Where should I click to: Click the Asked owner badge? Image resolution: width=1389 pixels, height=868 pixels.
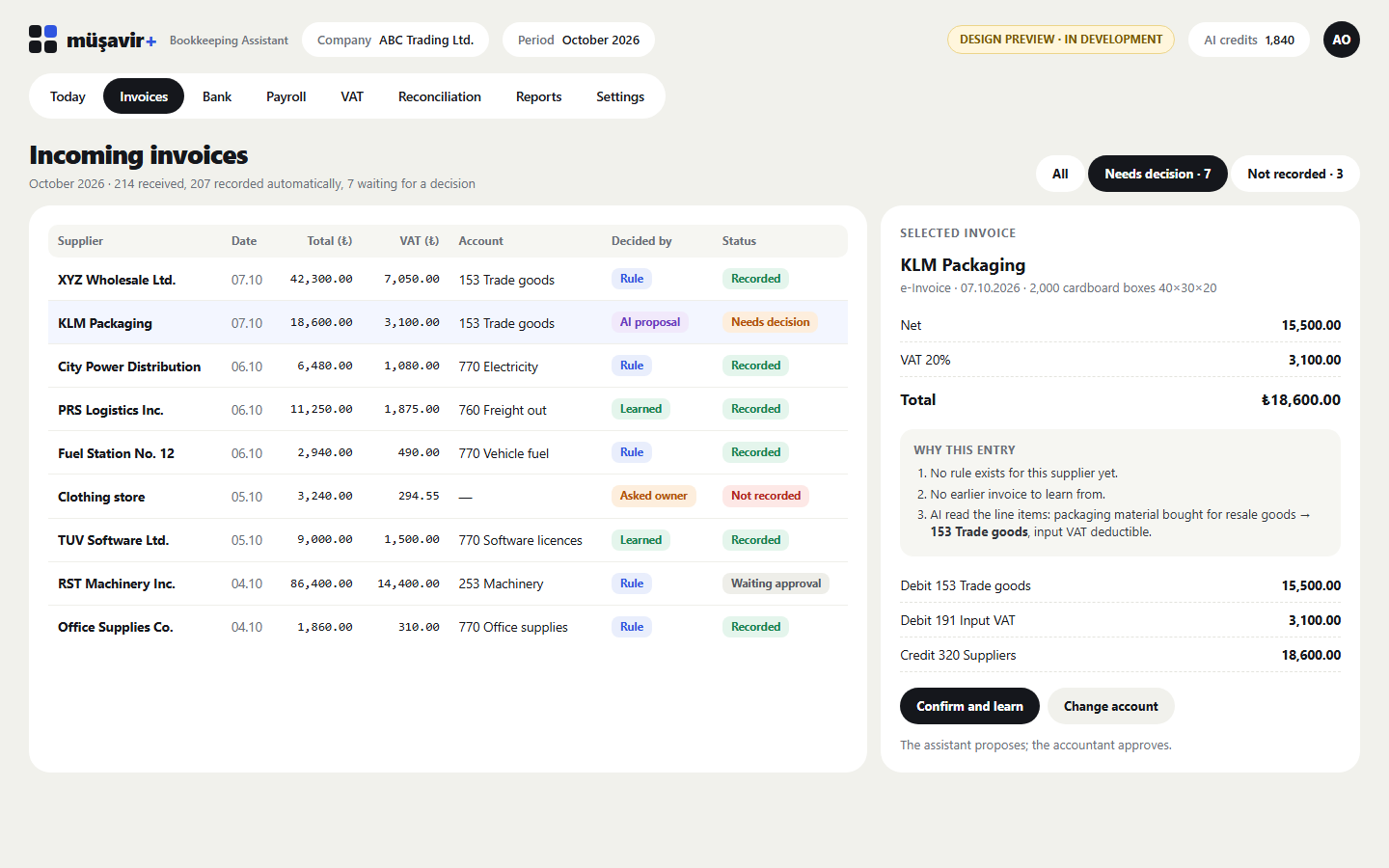(x=653, y=496)
